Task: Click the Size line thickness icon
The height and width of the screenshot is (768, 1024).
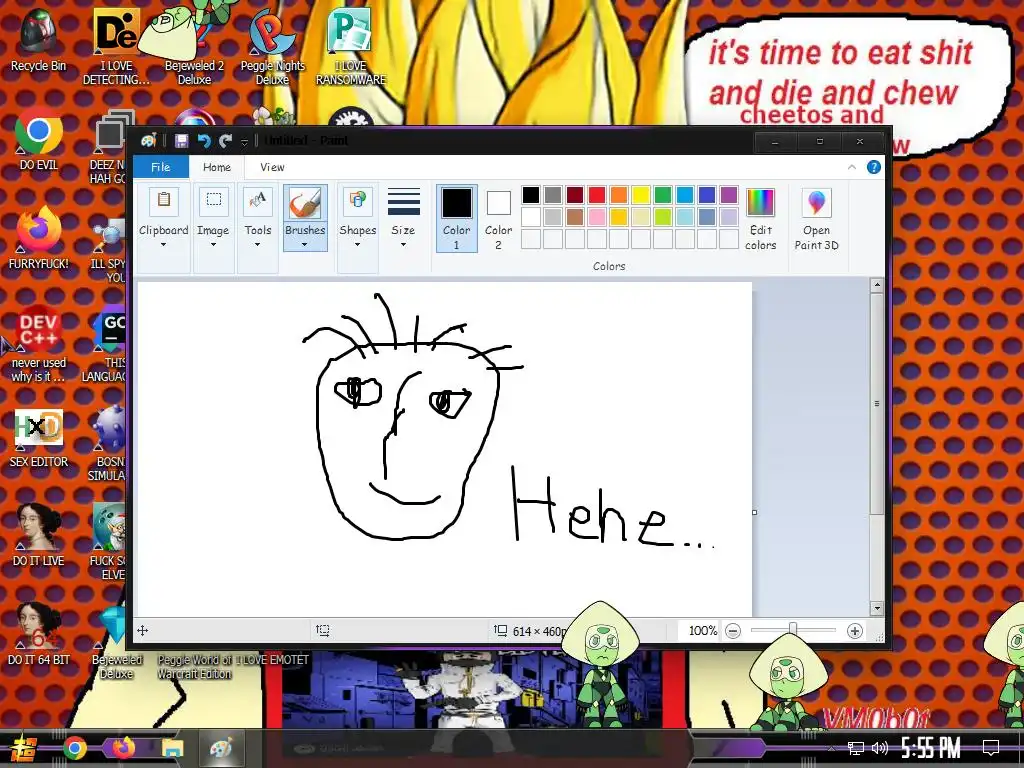Action: click(x=404, y=202)
